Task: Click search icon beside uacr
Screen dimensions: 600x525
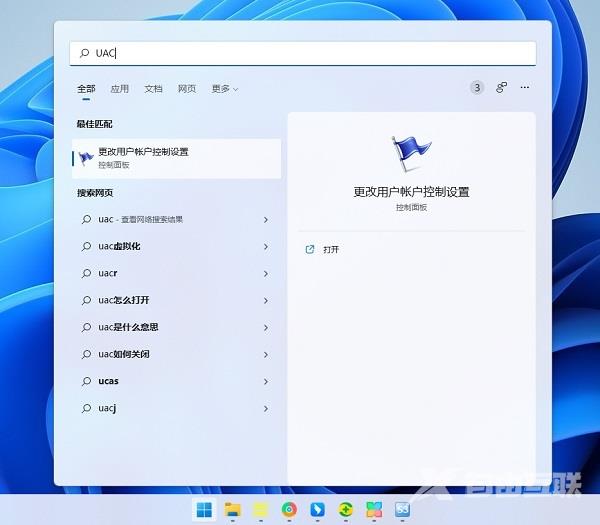Action: [x=86, y=273]
